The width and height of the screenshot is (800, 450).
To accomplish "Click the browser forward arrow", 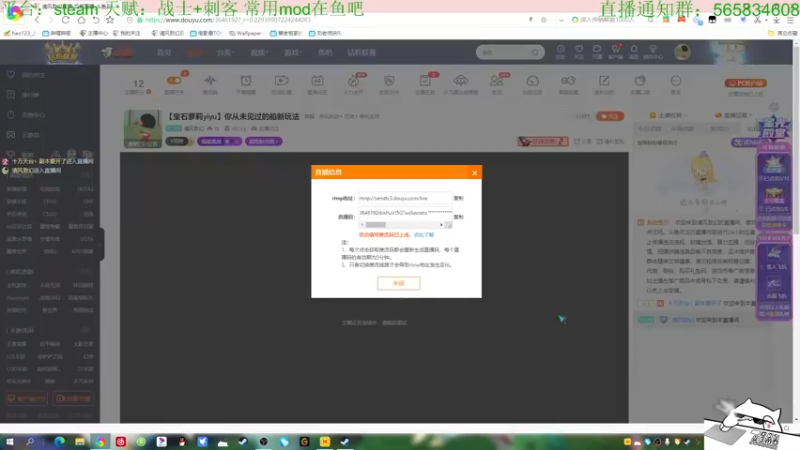I will point(51,20).
